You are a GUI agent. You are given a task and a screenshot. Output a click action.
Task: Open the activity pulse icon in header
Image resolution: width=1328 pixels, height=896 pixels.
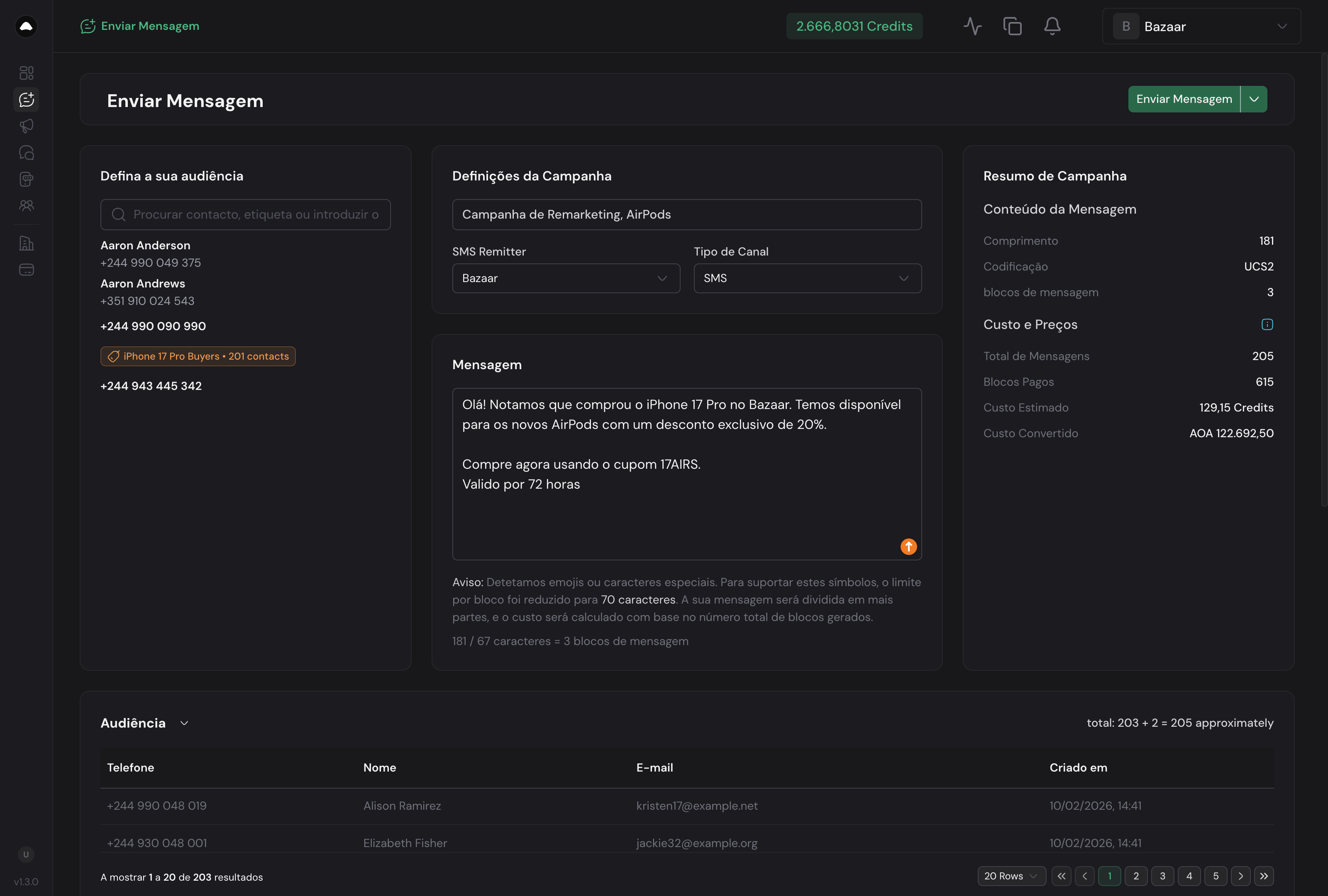973,26
